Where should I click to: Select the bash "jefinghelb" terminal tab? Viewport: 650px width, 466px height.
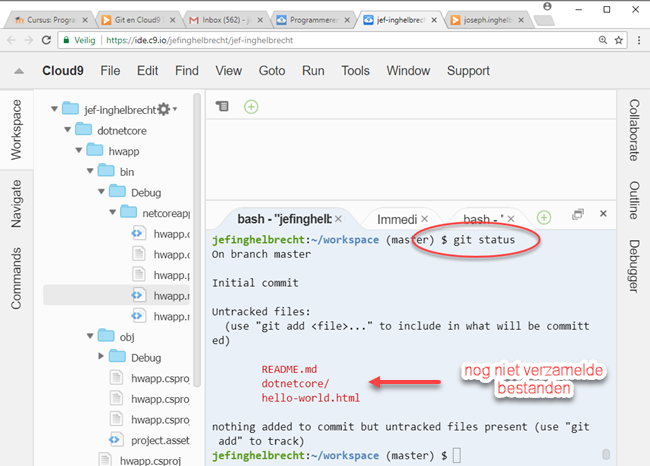284,219
